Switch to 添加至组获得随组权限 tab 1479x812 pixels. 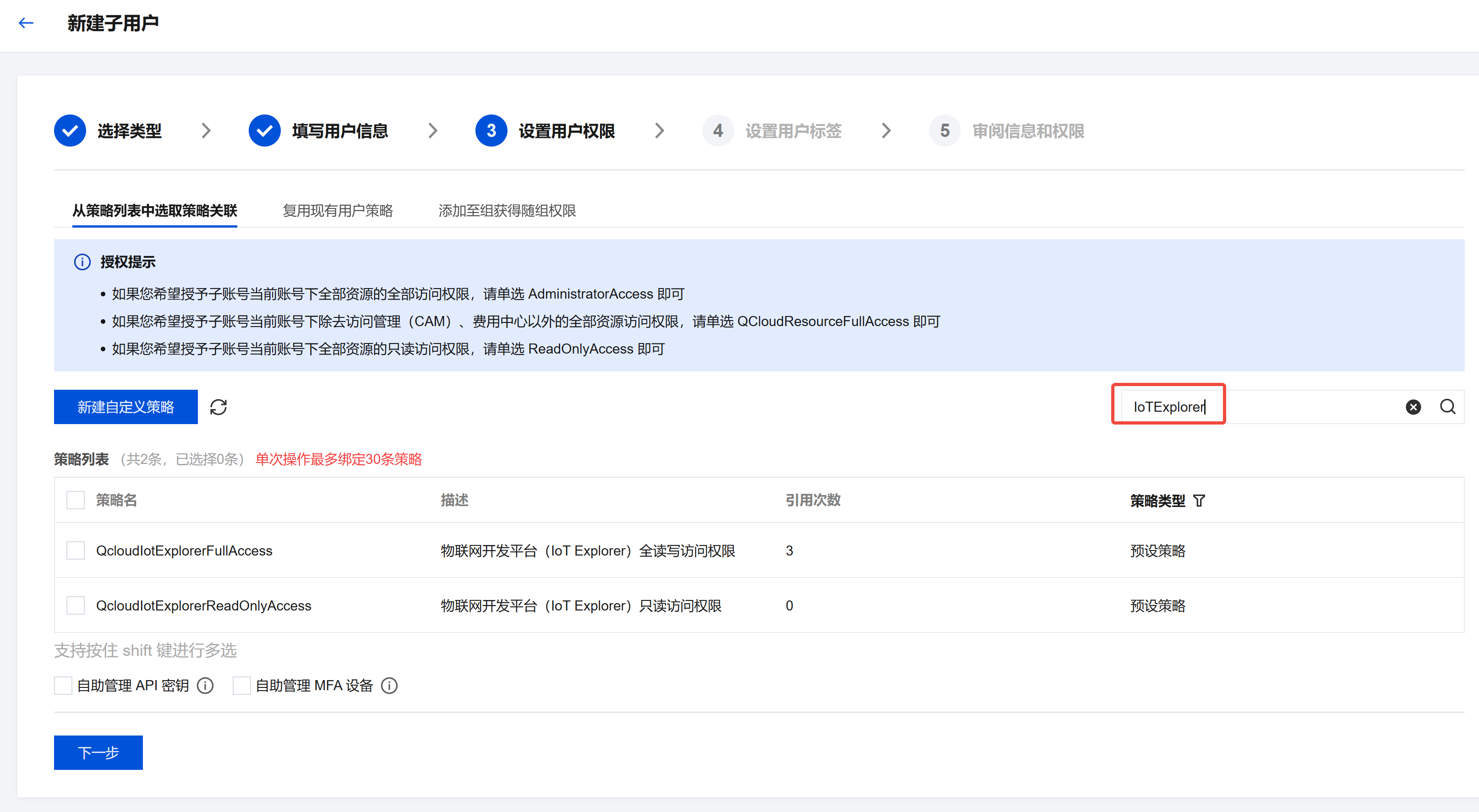click(x=507, y=211)
